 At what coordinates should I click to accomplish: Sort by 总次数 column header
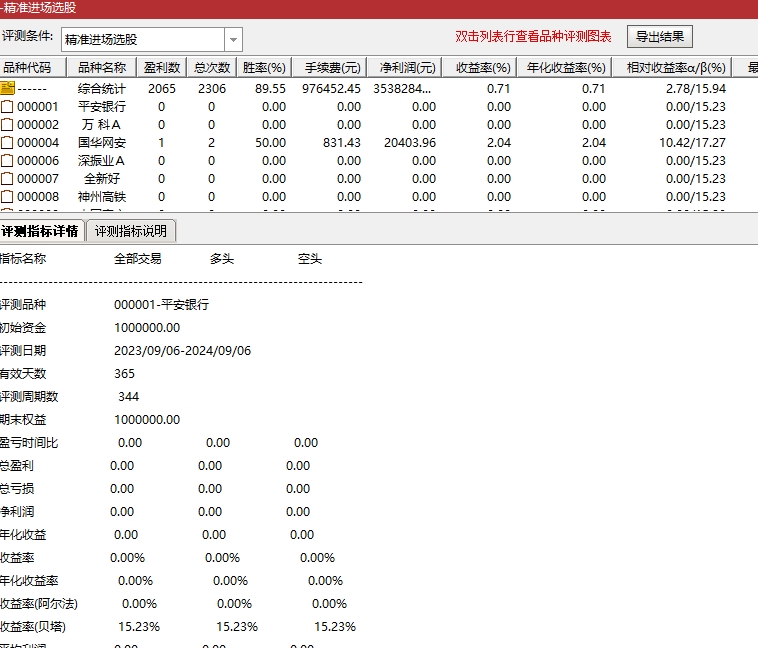click(x=212, y=68)
